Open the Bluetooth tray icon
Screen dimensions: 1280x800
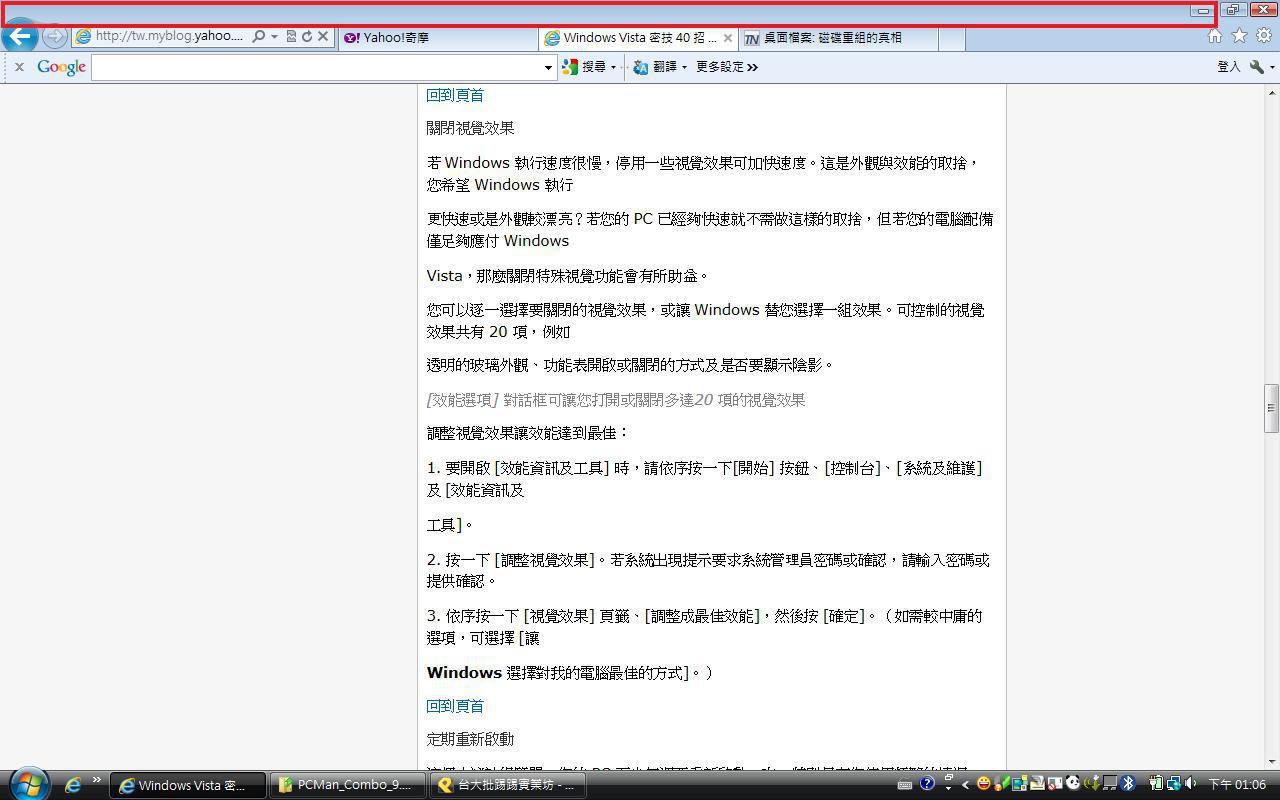tap(1128, 784)
